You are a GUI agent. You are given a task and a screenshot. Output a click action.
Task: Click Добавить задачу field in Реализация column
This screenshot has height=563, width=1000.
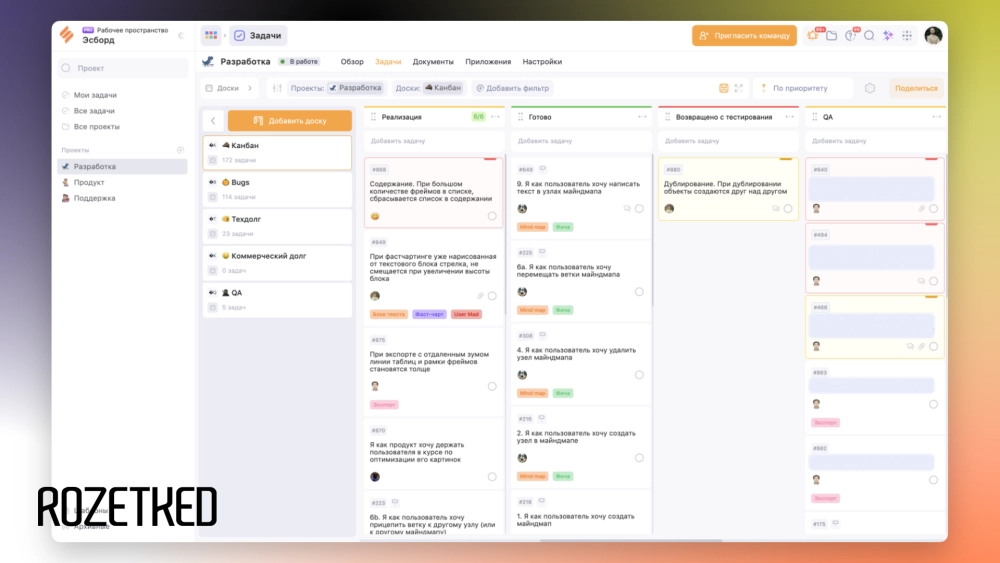pyautogui.click(x=434, y=141)
